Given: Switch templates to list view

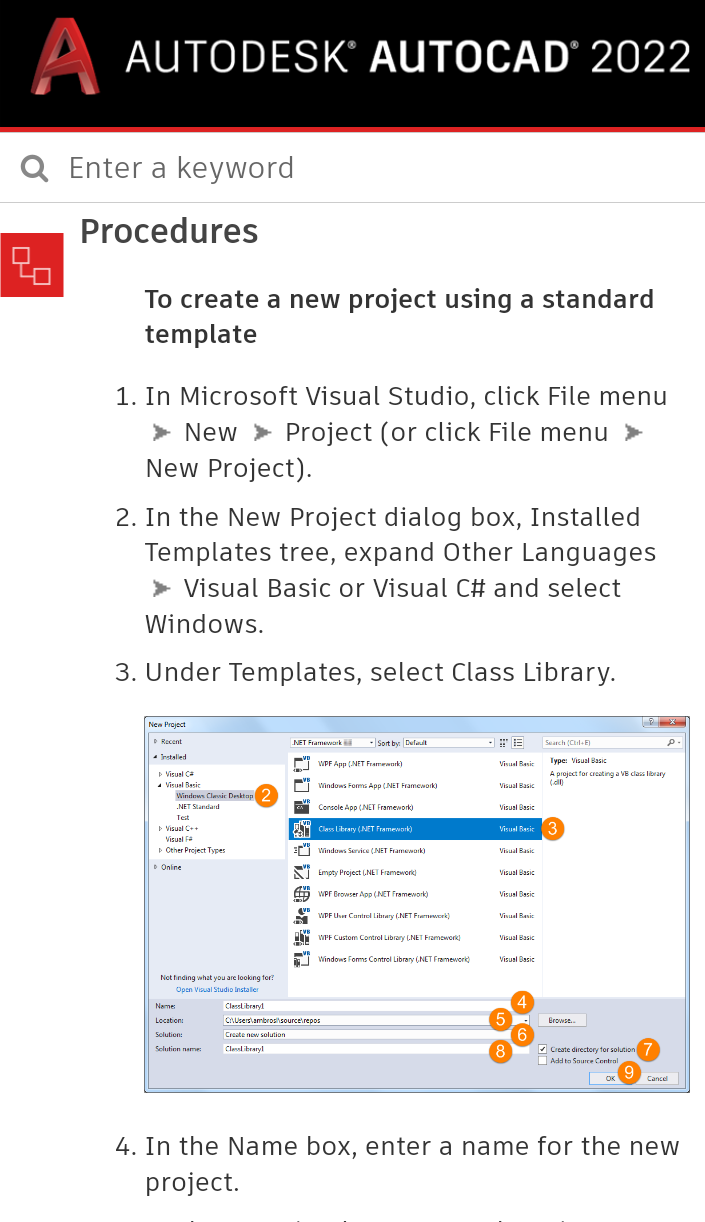Looking at the screenshot, I should [x=516, y=741].
